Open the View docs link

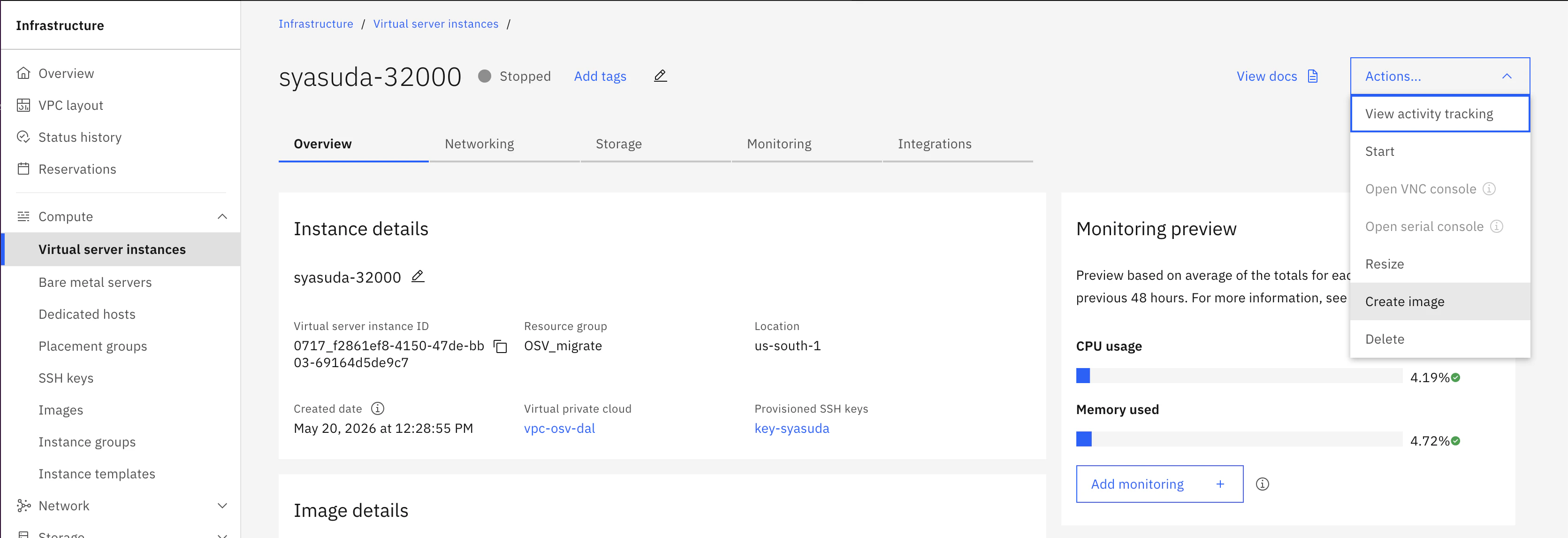tap(1277, 76)
